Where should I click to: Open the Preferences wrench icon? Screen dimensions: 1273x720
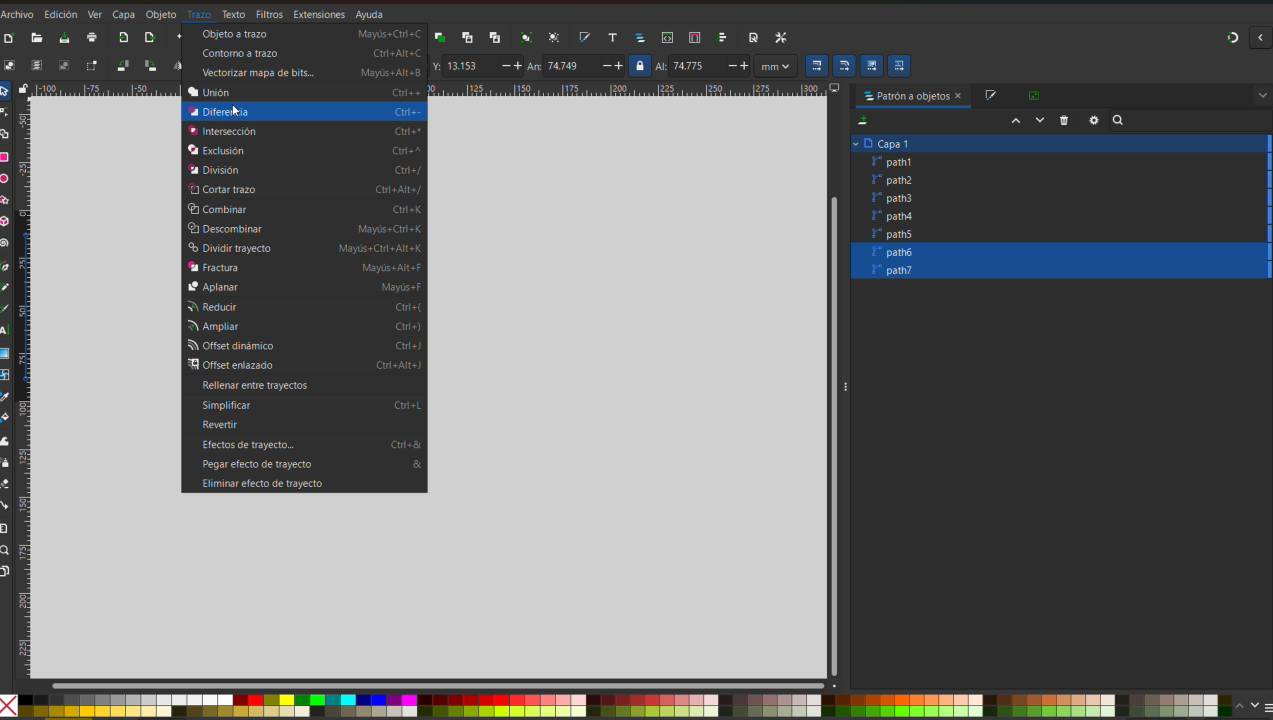[781, 38]
